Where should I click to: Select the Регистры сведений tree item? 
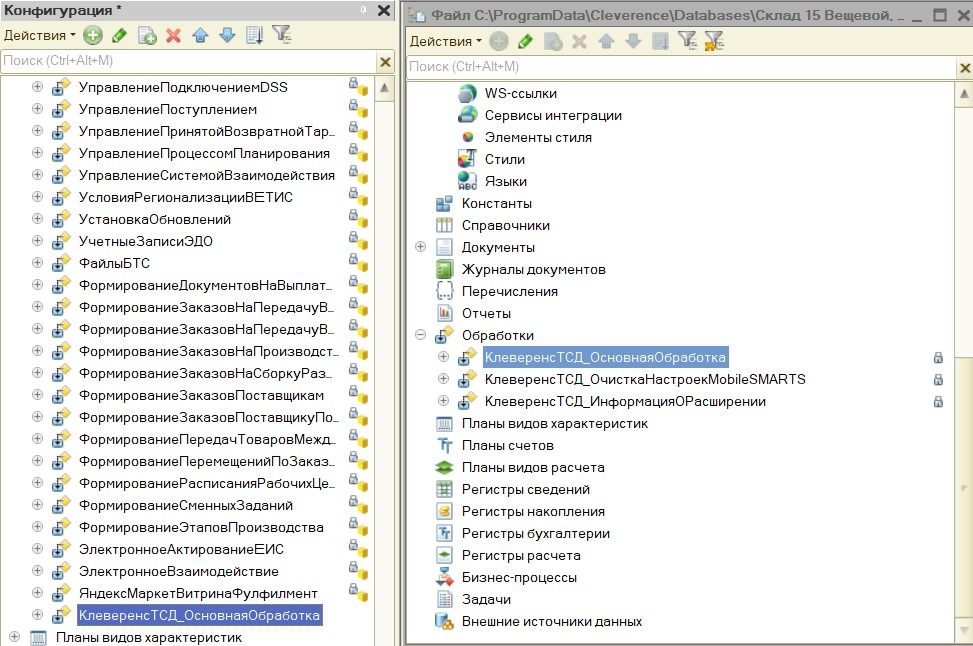526,489
